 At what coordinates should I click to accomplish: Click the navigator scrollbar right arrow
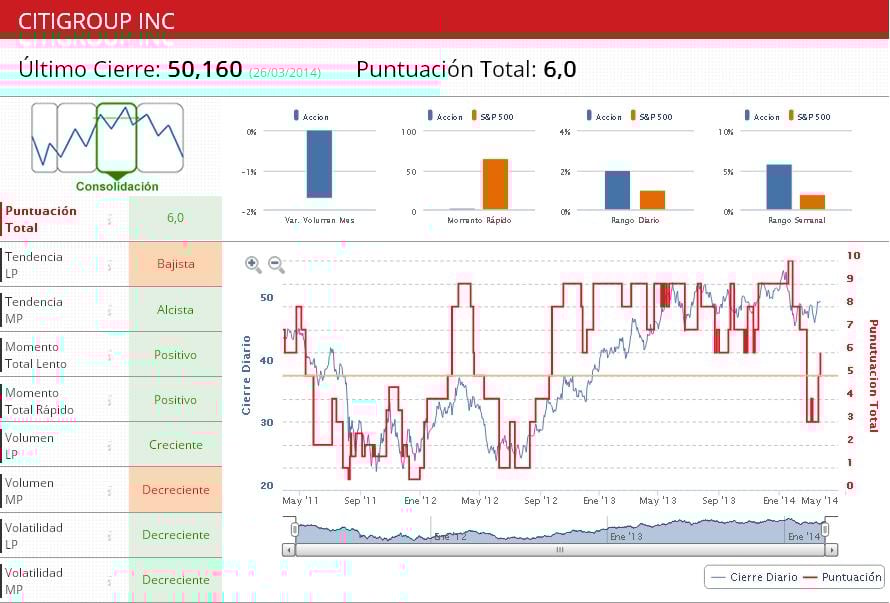point(832,550)
